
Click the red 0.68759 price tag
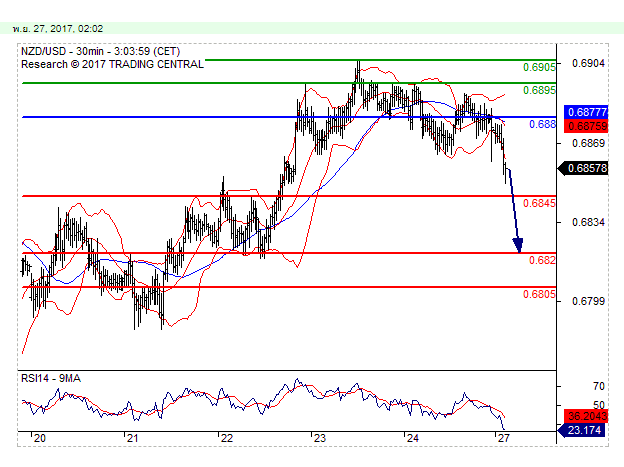[586, 126]
